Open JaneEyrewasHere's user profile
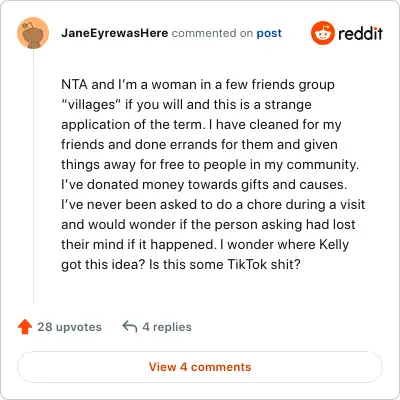The height and width of the screenshot is (400, 400). 114,33
